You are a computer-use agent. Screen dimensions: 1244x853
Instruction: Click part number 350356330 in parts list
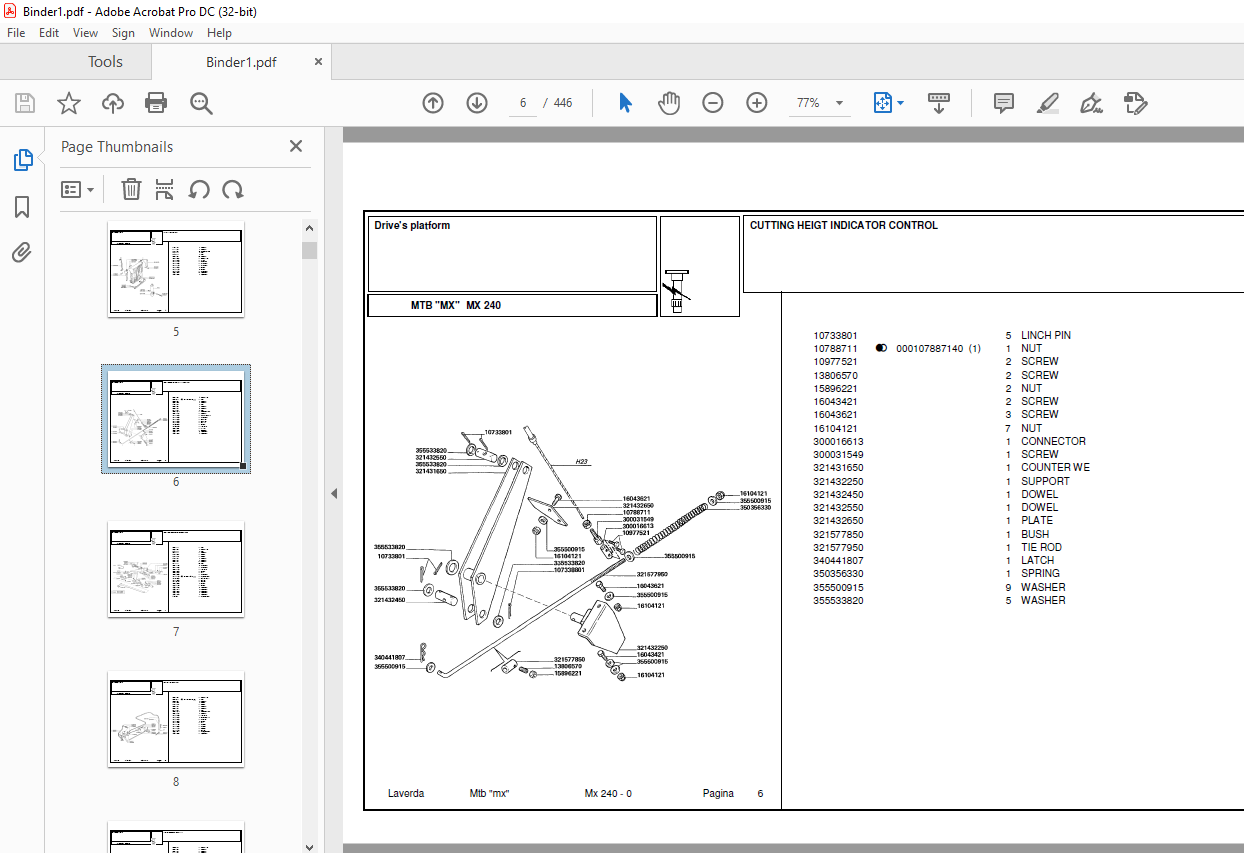click(x=838, y=574)
